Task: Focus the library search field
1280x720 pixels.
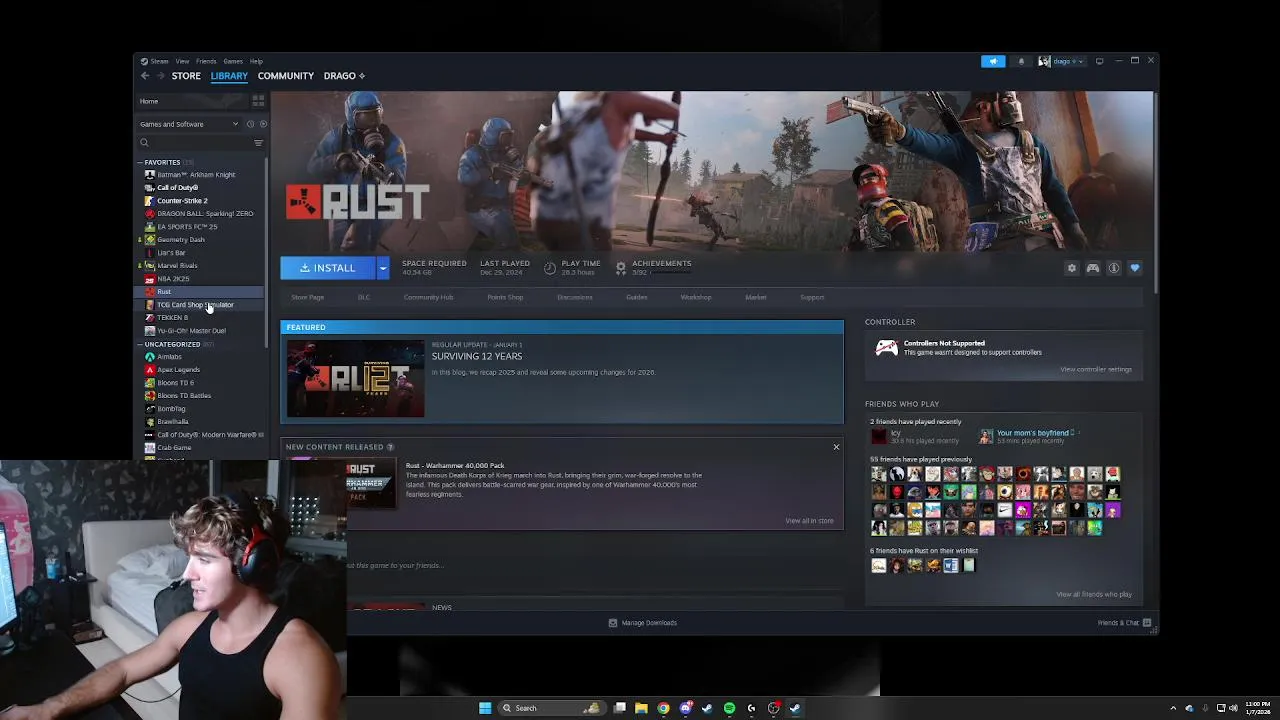Action: point(193,143)
